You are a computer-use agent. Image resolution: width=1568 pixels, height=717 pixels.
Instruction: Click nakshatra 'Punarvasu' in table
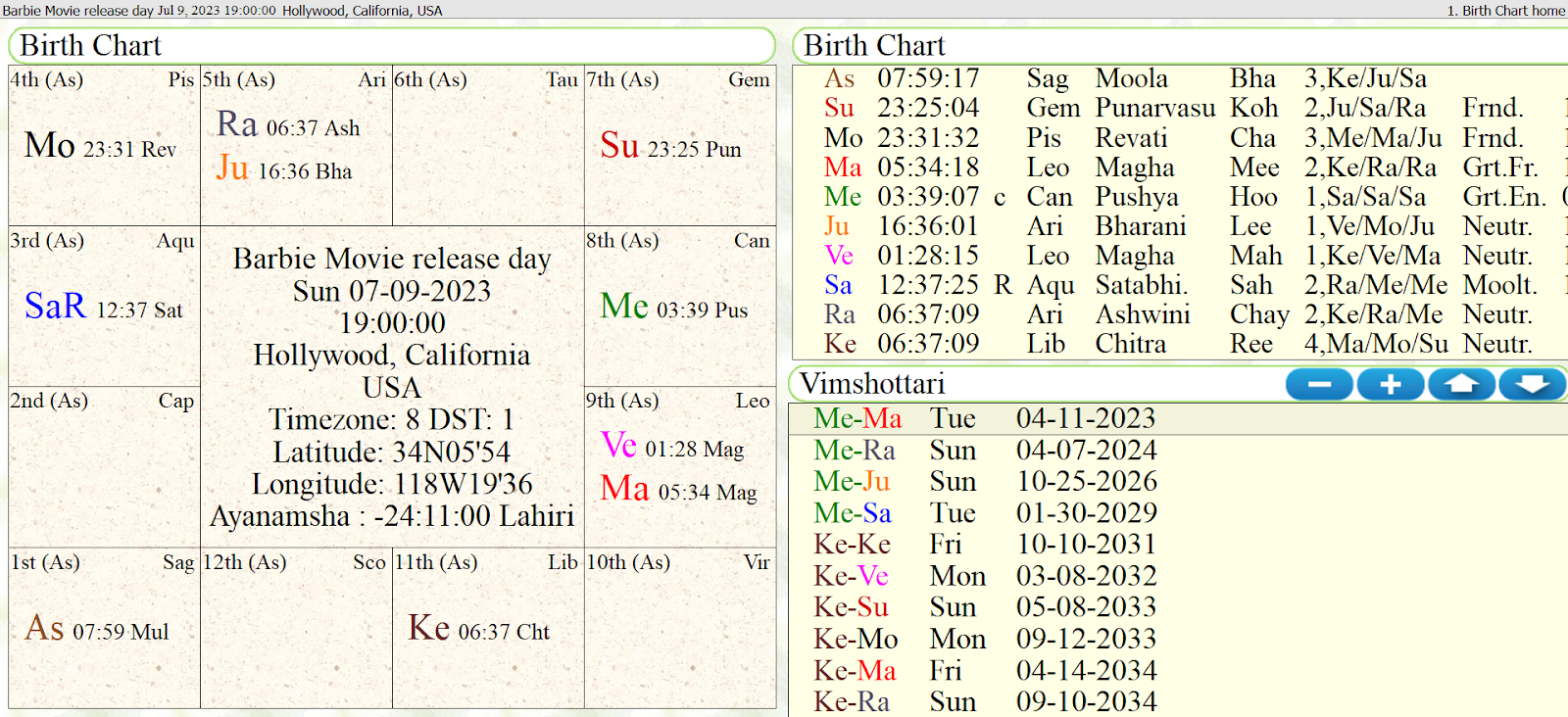[x=1154, y=108]
